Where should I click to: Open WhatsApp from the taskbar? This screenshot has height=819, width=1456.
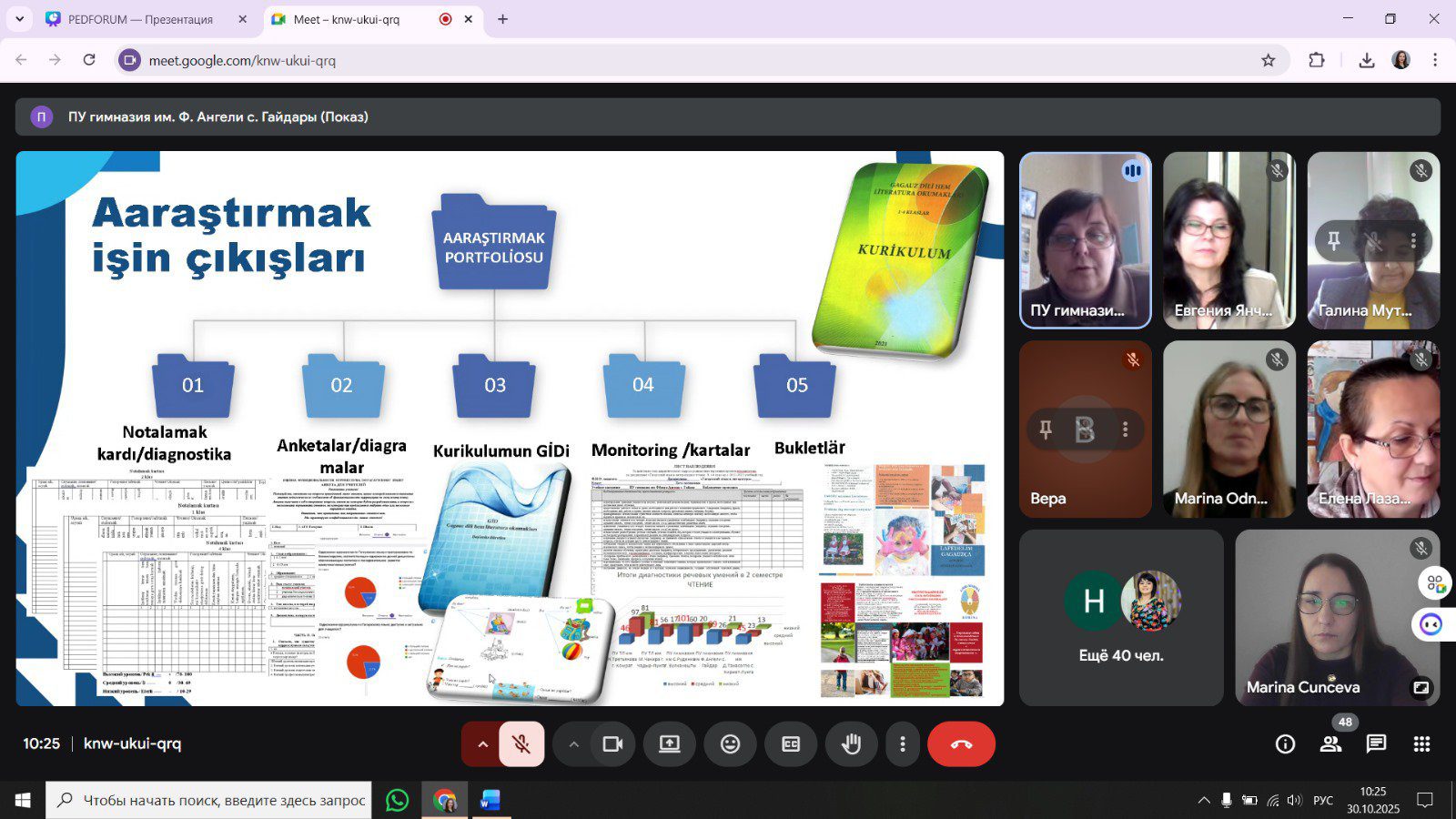(x=398, y=801)
